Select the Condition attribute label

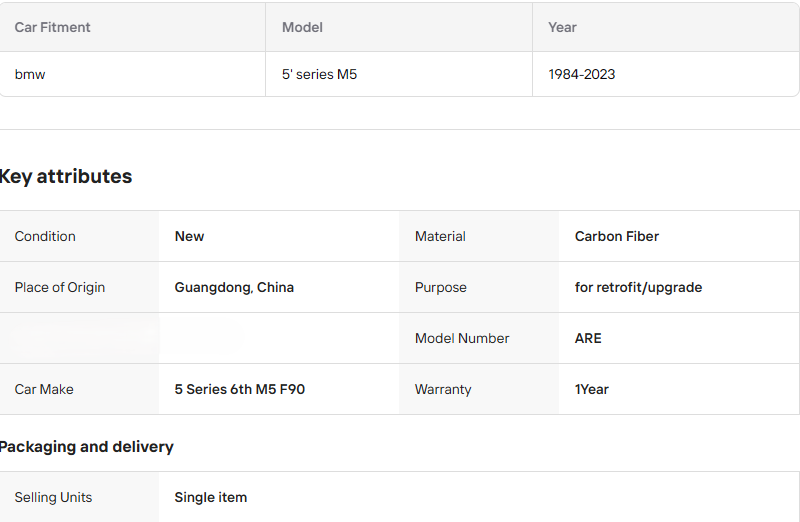[x=45, y=236]
